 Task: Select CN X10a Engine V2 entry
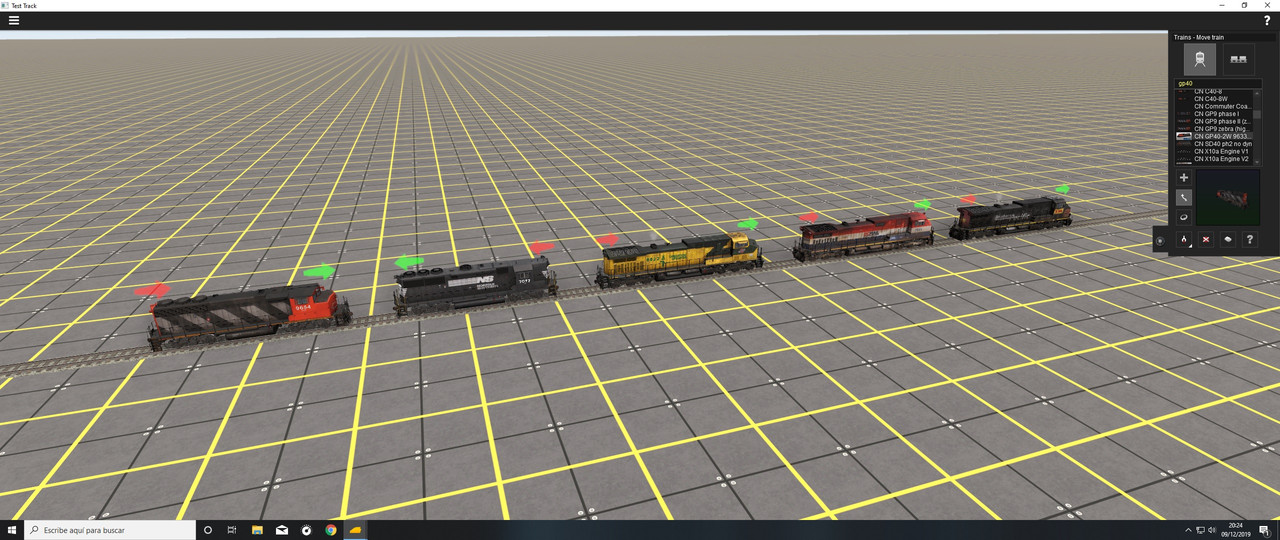(x=1213, y=159)
